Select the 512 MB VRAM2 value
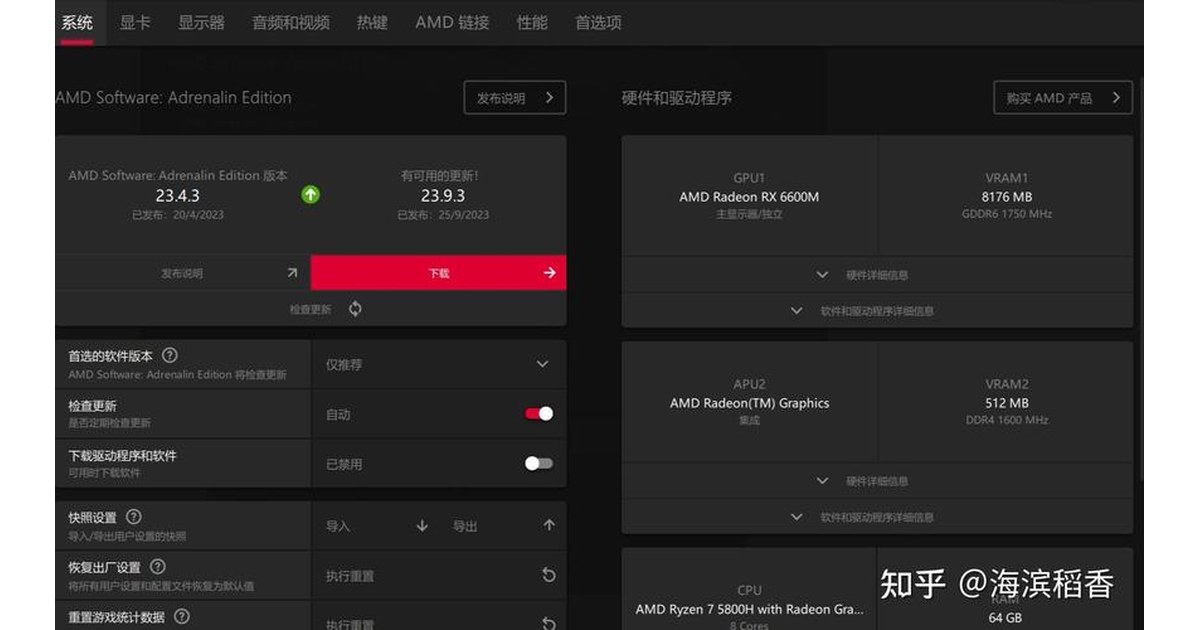Viewport: 1200px width, 630px height. [x=1007, y=403]
